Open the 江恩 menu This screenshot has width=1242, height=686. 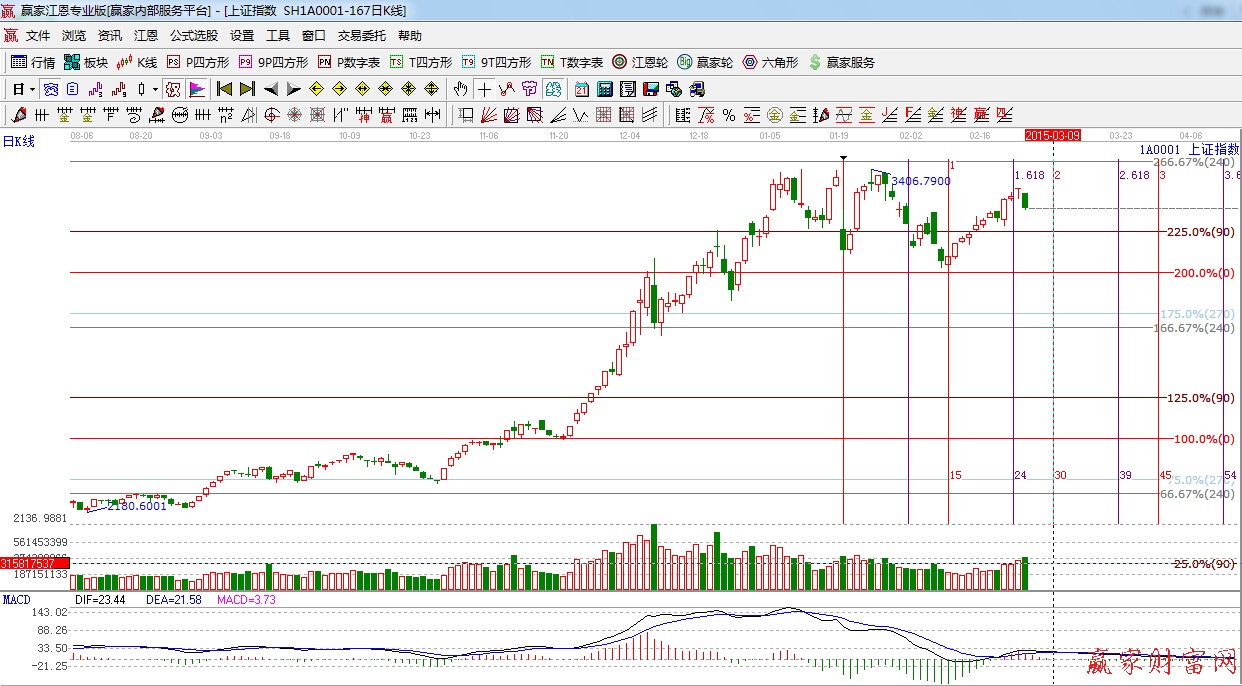click(x=146, y=36)
